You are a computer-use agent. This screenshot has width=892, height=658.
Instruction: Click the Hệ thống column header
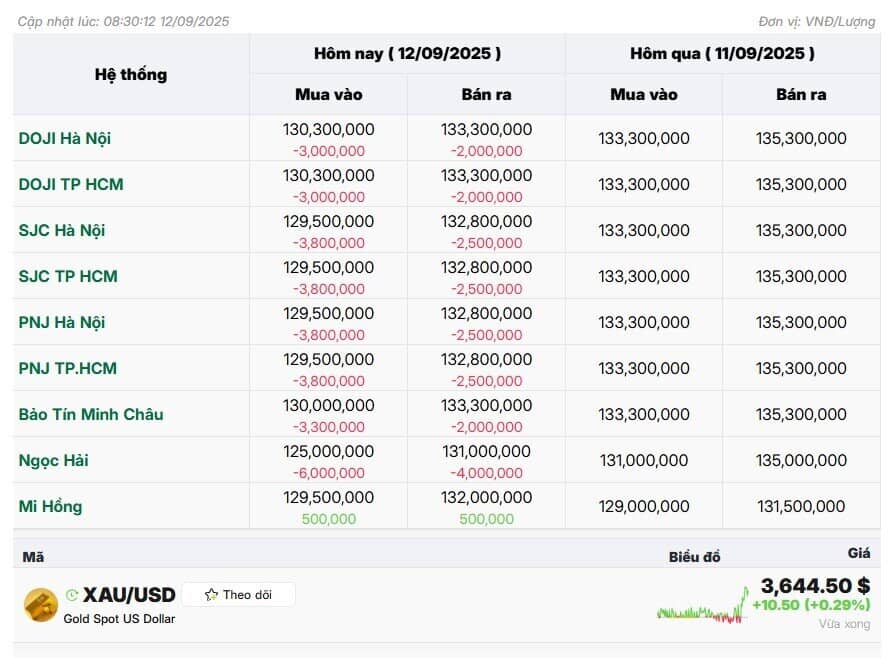tap(131, 75)
